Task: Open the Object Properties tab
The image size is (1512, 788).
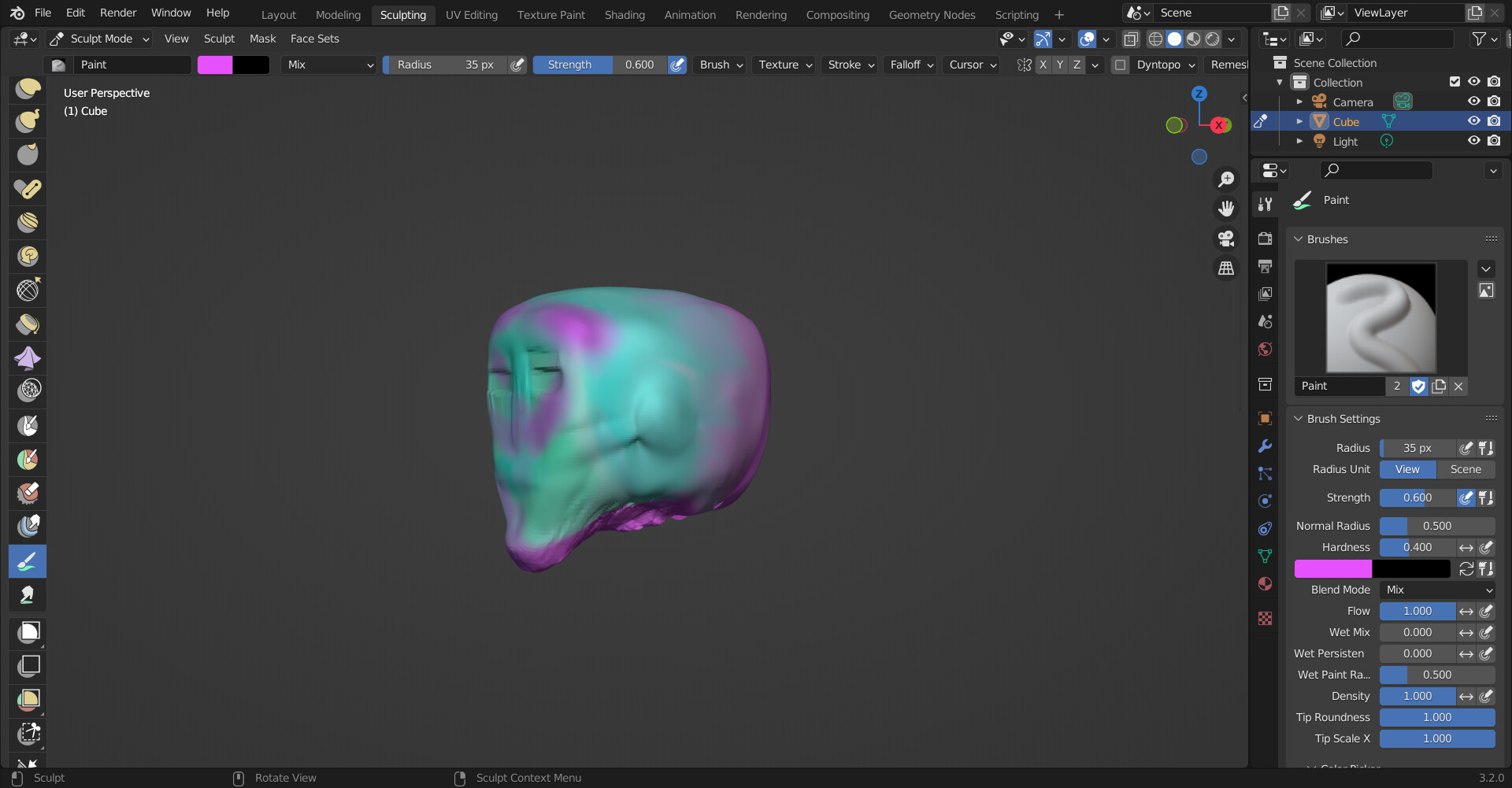Action: click(x=1265, y=417)
